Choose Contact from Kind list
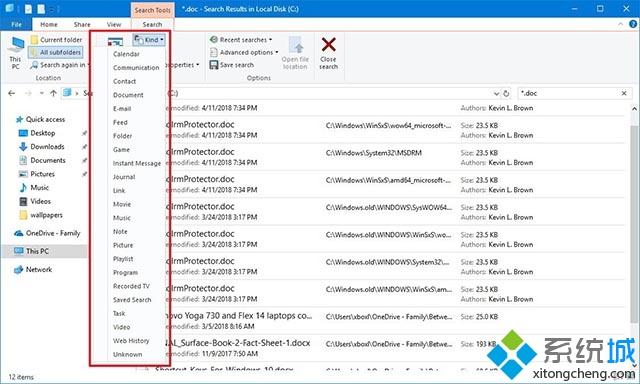The image size is (640, 384). 124,81
